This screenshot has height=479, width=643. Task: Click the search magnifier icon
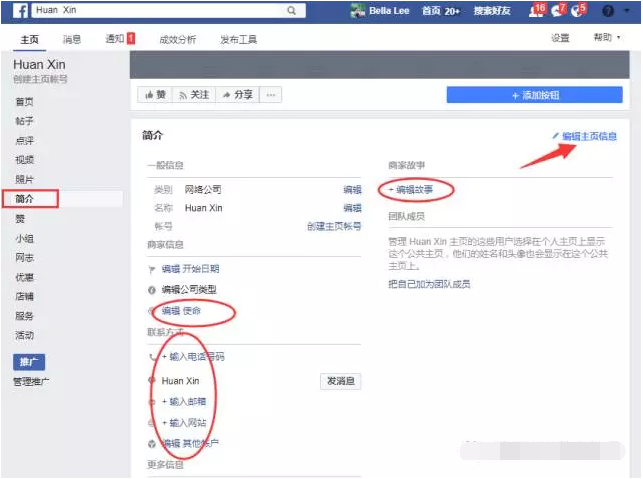[291, 10]
